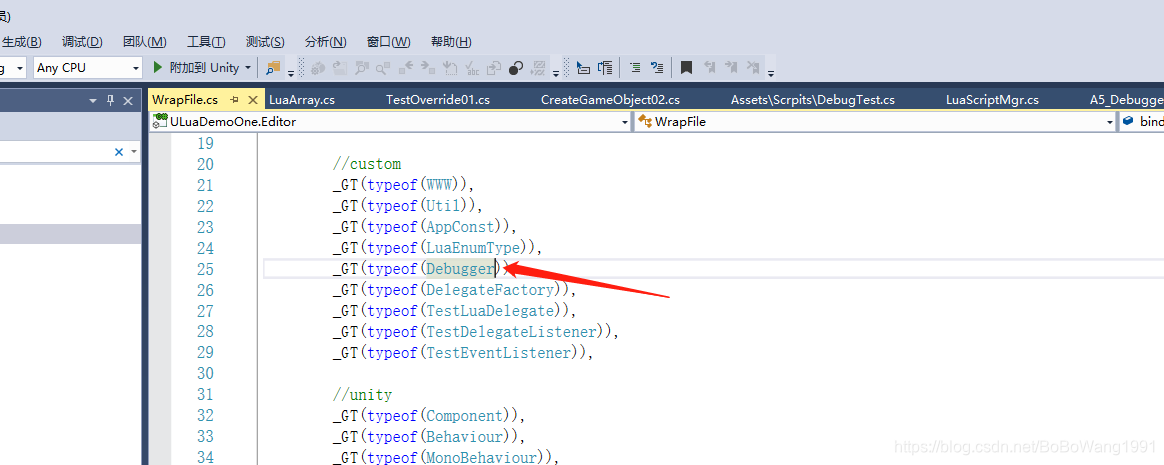Click the greyed-out gear debug icon
Image resolution: width=1164 pixels, height=465 pixels.
[x=318, y=68]
